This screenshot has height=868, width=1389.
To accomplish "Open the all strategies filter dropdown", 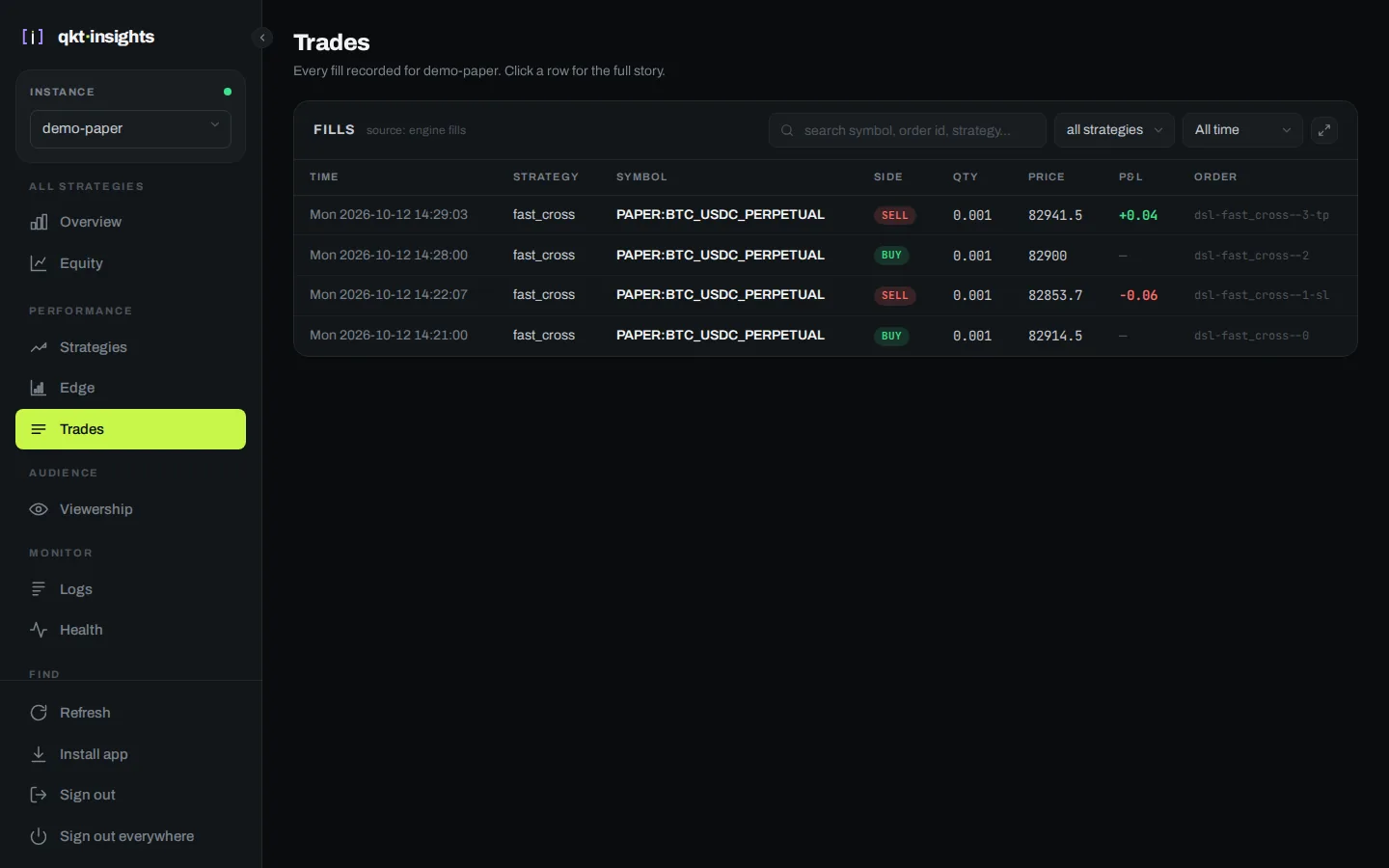I will pyautogui.click(x=1114, y=130).
